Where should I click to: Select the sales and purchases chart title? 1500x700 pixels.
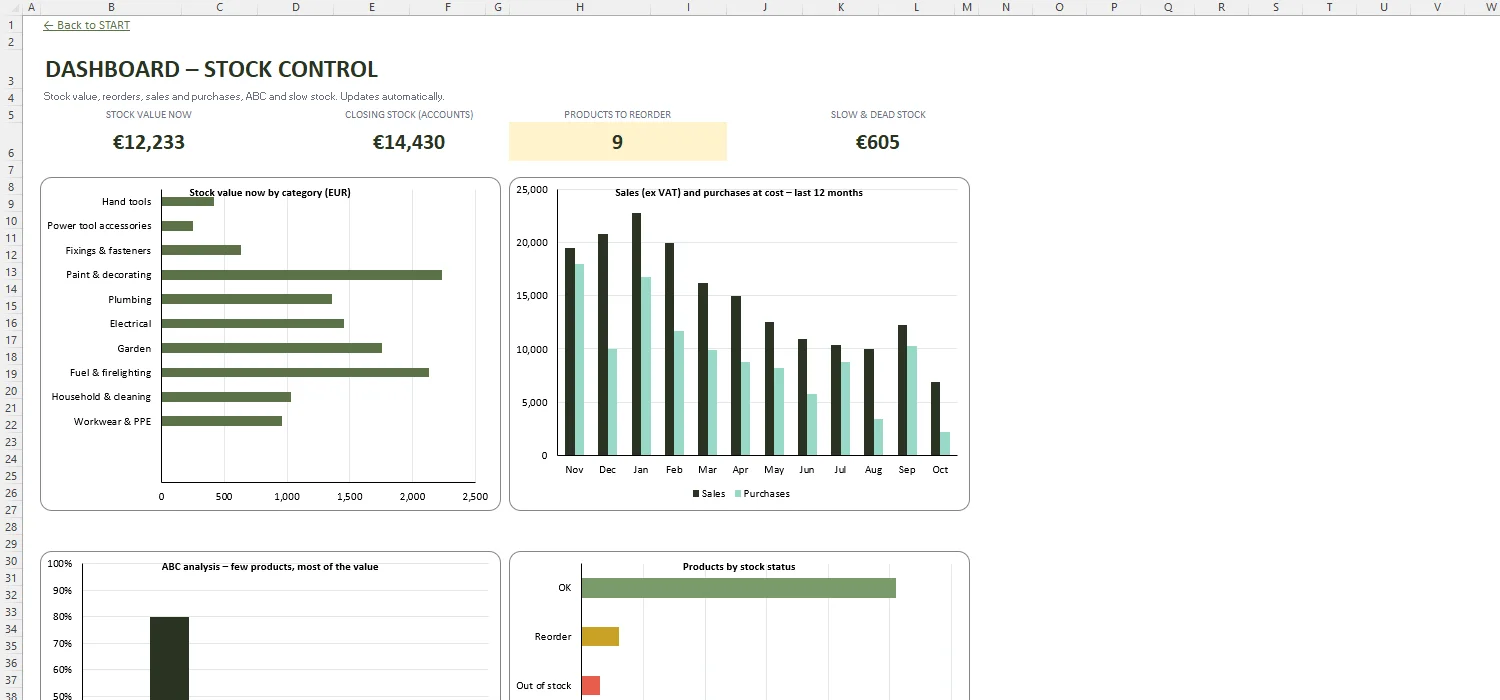739,192
